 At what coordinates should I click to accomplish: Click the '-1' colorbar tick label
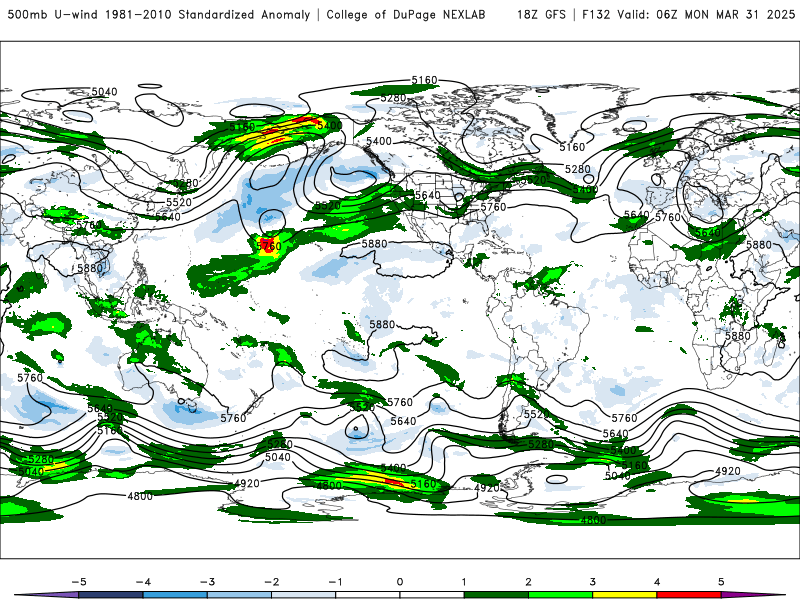click(335, 582)
